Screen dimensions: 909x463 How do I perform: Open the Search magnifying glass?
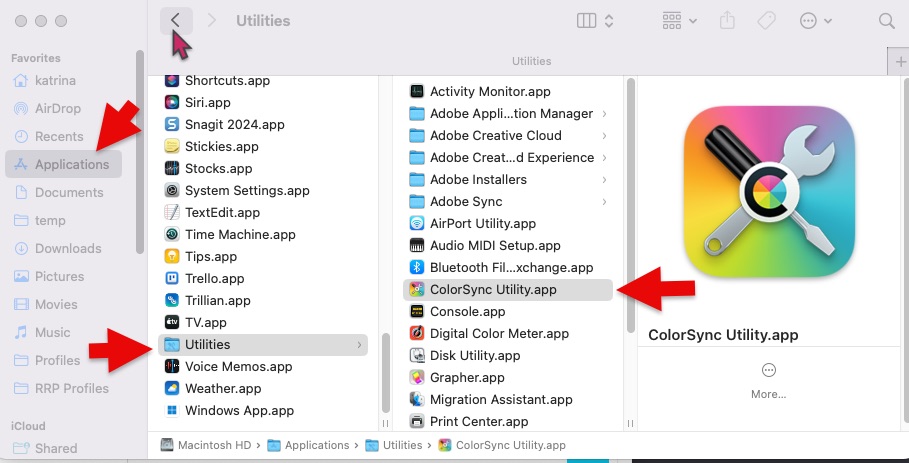pyautogui.click(x=885, y=21)
